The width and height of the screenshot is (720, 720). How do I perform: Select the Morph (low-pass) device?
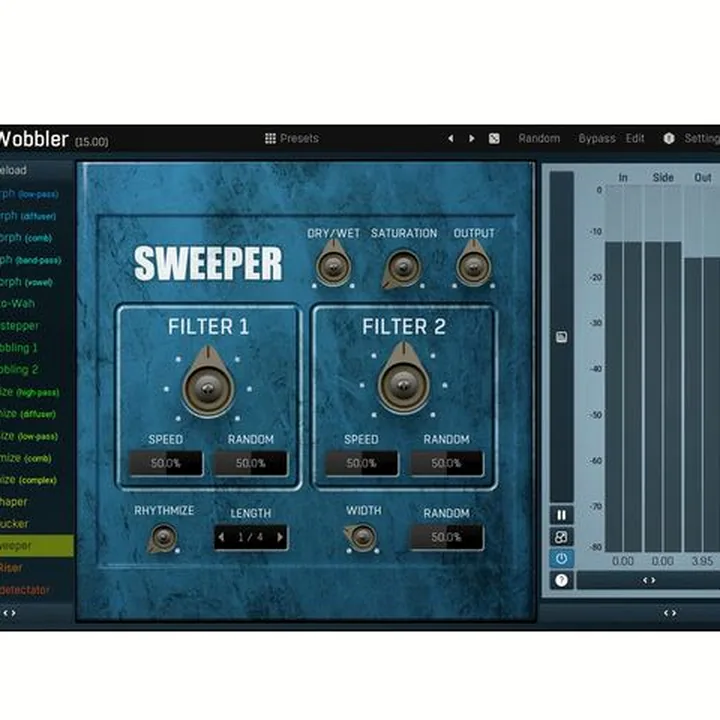[37, 194]
